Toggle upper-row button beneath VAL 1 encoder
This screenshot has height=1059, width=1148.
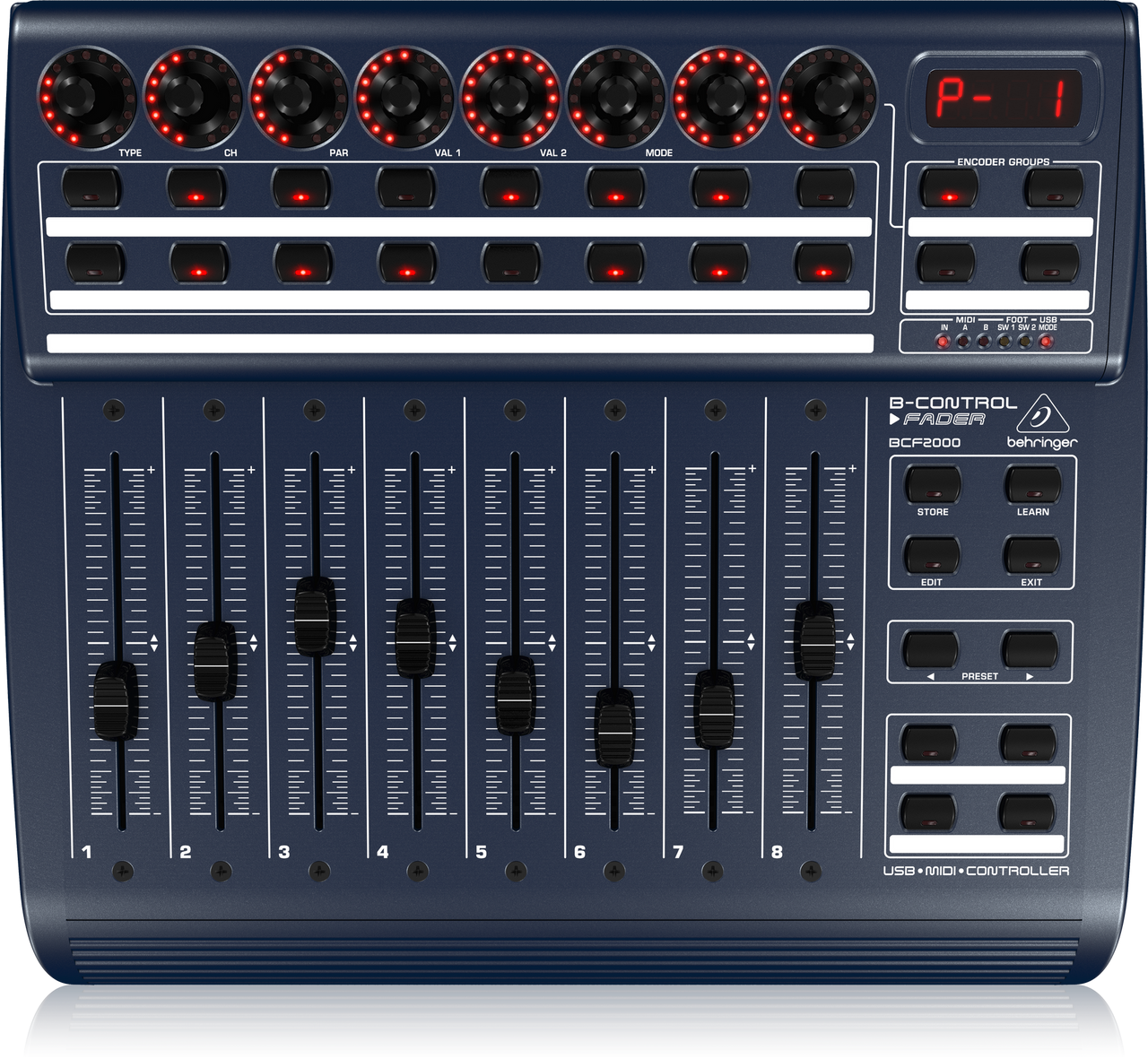[x=405, y=189]
